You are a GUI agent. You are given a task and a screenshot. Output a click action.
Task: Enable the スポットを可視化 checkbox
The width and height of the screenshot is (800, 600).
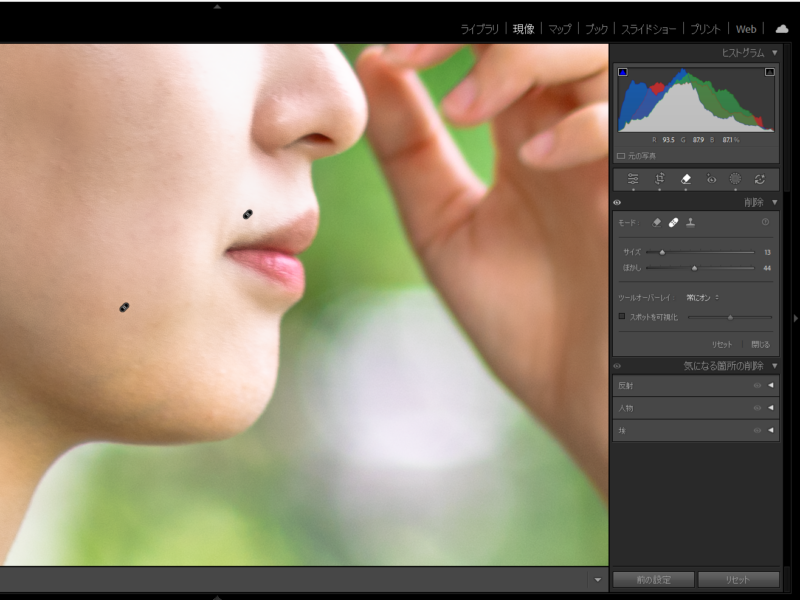(x=621, y=316)
